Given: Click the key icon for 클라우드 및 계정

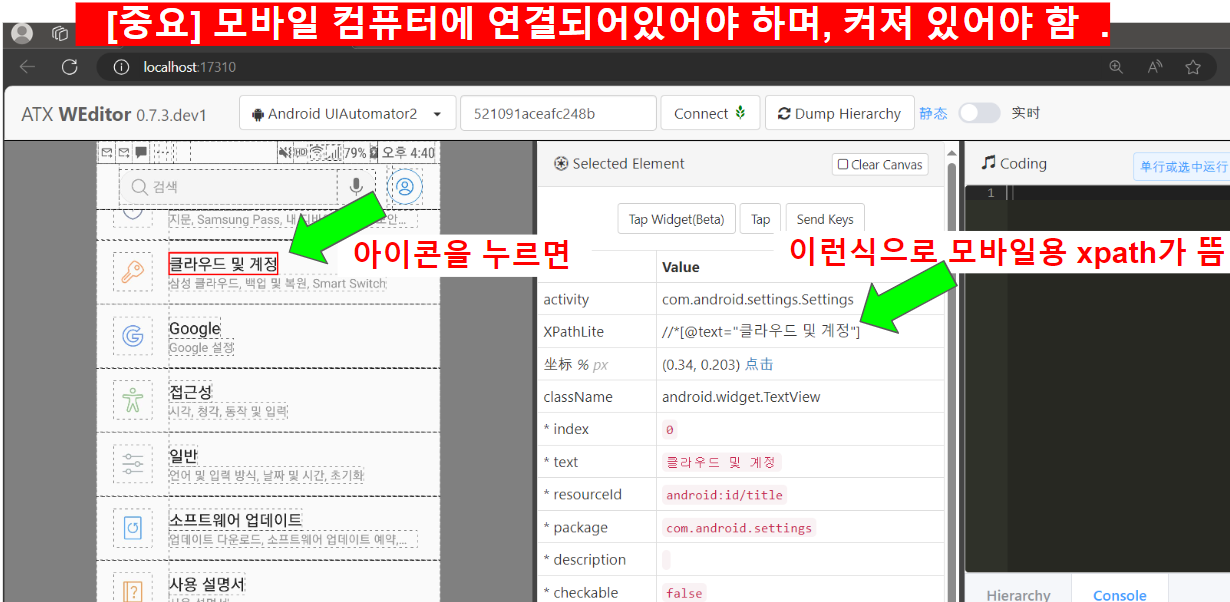Looking at the screenshot, I should [133, 272].
